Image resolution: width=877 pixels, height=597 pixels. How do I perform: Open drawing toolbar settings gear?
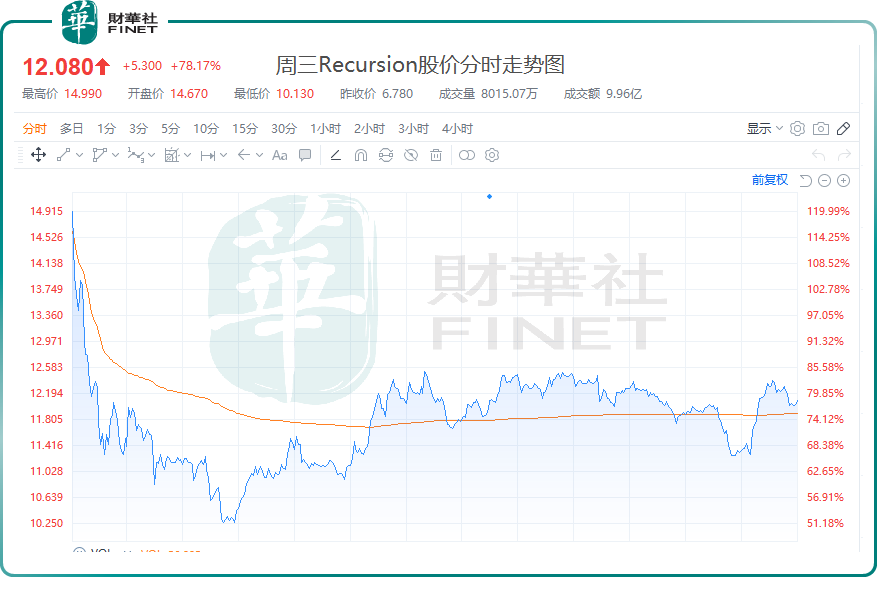492,155
